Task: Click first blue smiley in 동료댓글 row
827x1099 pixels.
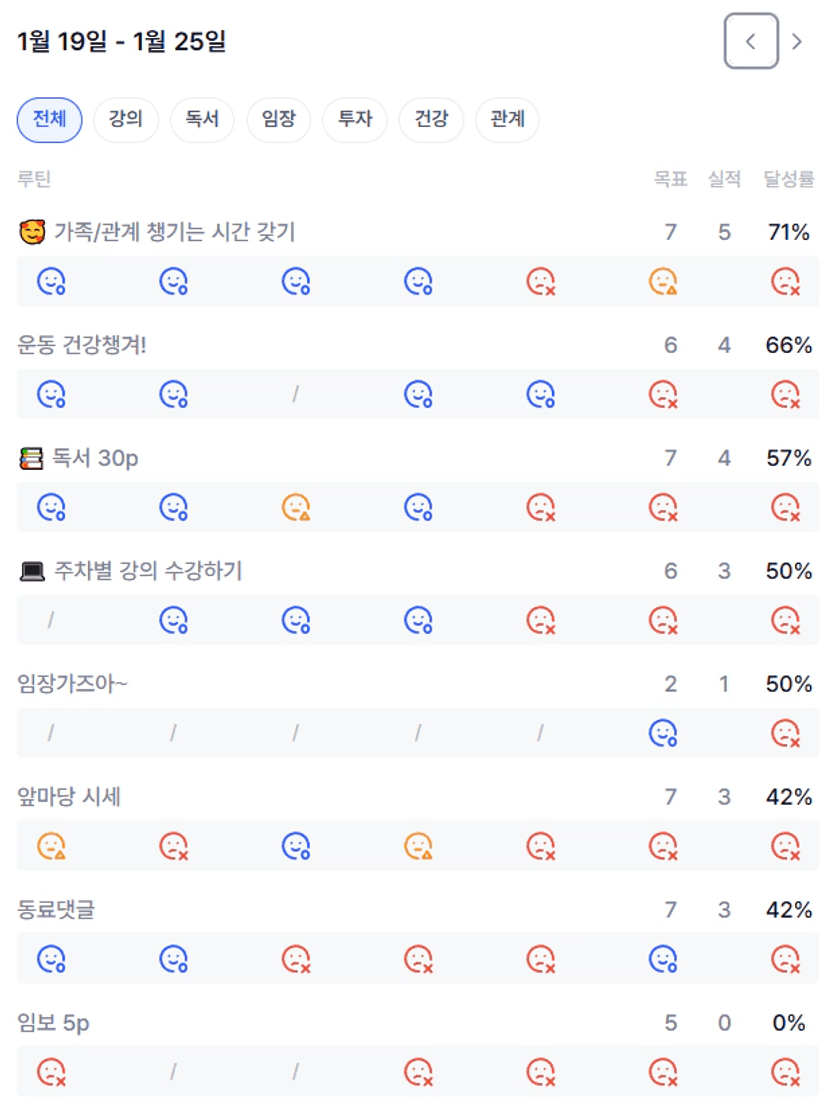Action: click(x=51, y=960)
